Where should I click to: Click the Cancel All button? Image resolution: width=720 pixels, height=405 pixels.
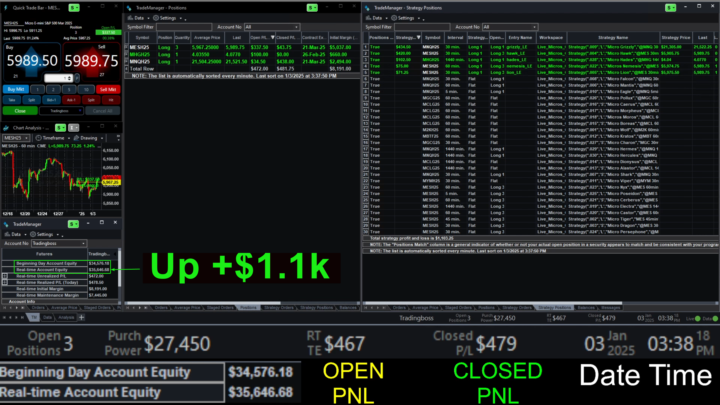[x=102, y=111]
